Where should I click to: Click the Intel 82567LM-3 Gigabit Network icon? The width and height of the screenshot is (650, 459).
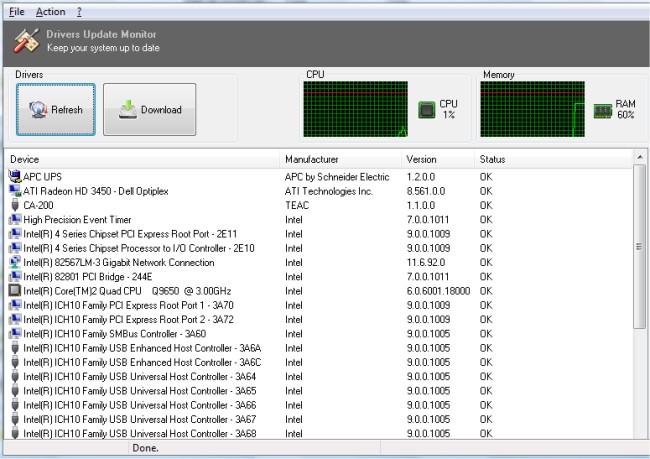point(14,262)
